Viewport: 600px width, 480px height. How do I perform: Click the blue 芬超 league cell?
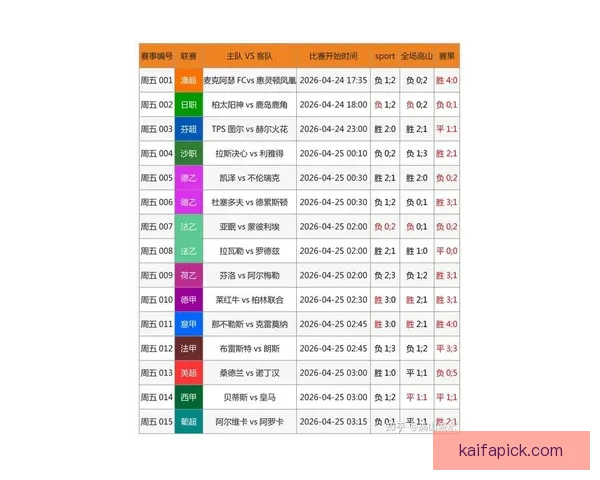[x=189, y=129]
